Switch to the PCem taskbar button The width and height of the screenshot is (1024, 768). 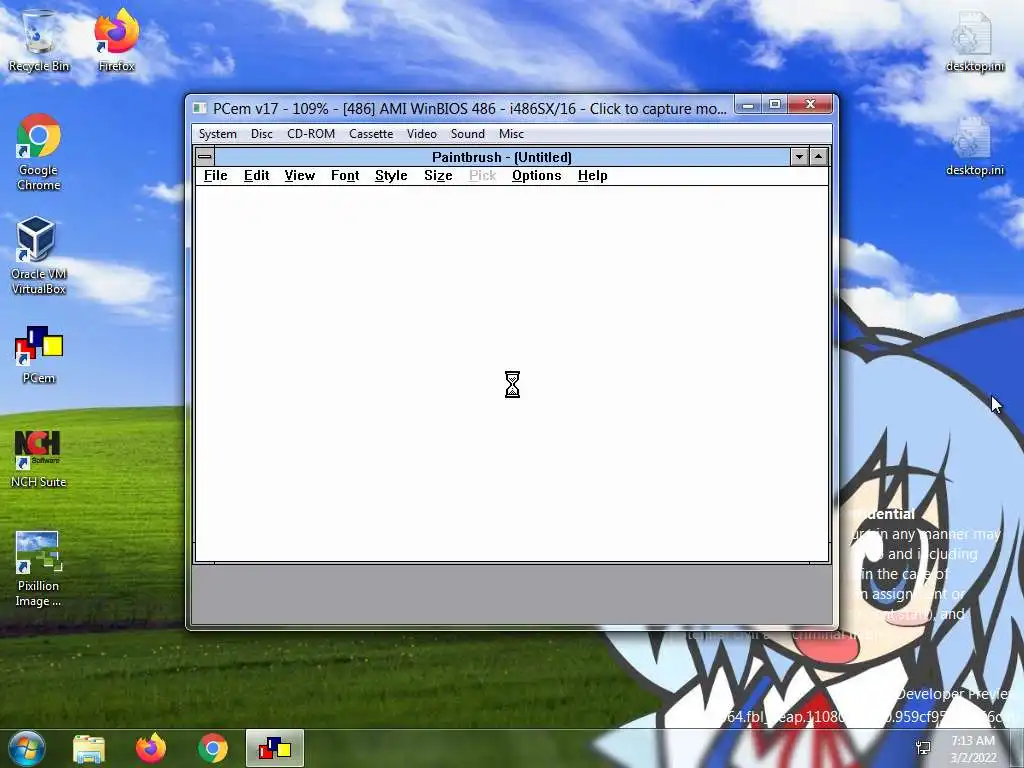coord(275,748)
